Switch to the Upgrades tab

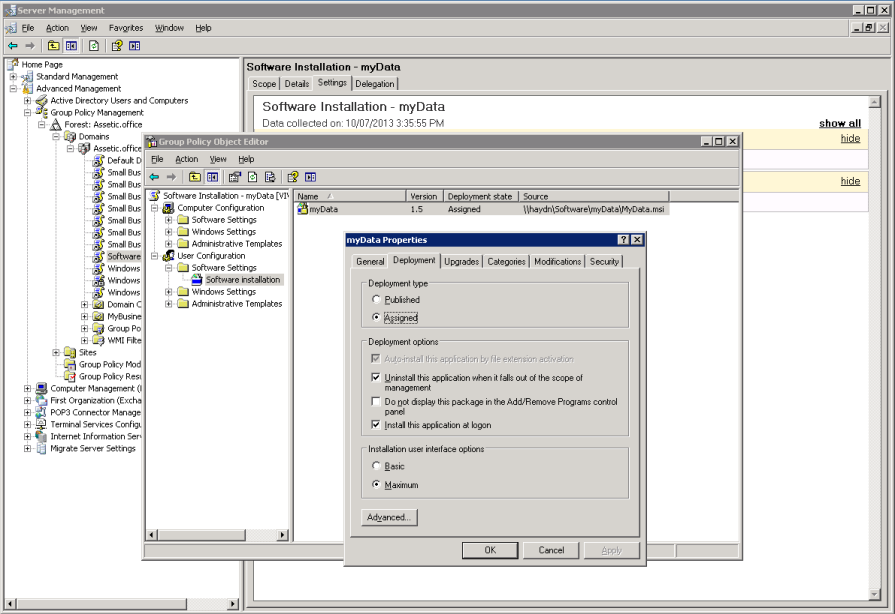(461, 262)
